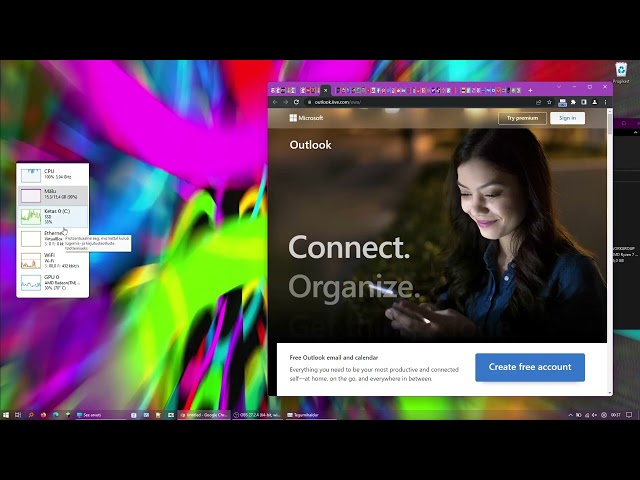Click the Try premium button
The image size is (640, 480).
coord(522,118)
